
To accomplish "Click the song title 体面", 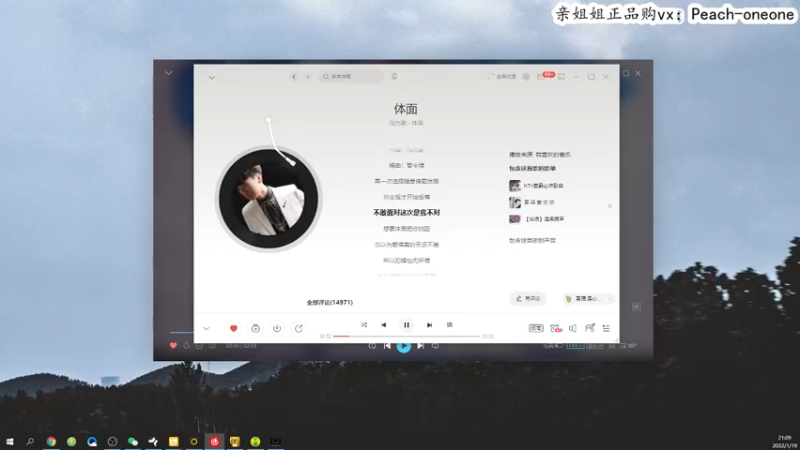I will click(x=406, y=109).
